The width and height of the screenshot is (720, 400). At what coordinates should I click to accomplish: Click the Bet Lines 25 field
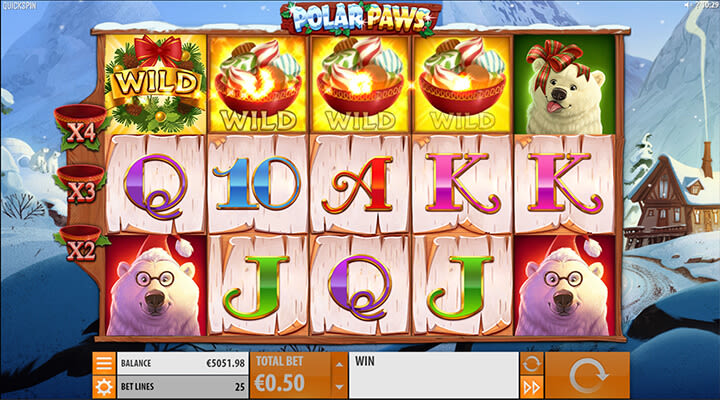(182, 387)
